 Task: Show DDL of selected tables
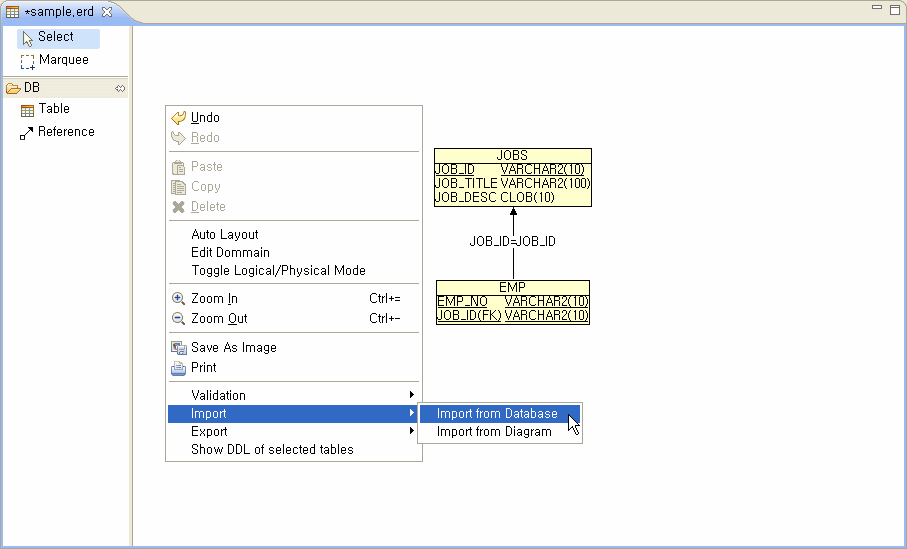coord(272,450)
